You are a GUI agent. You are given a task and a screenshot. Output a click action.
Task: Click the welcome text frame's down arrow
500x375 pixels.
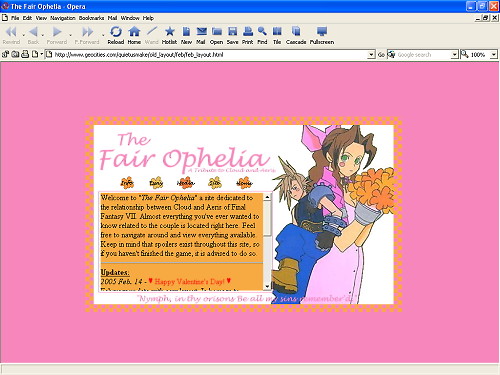point(267,286)
